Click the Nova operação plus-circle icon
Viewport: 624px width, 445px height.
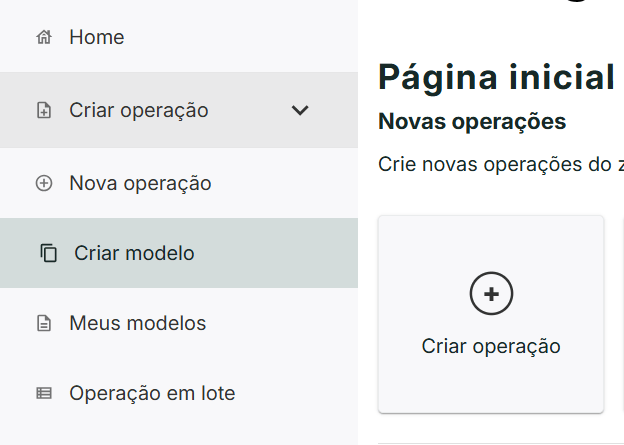click(43, 184)
